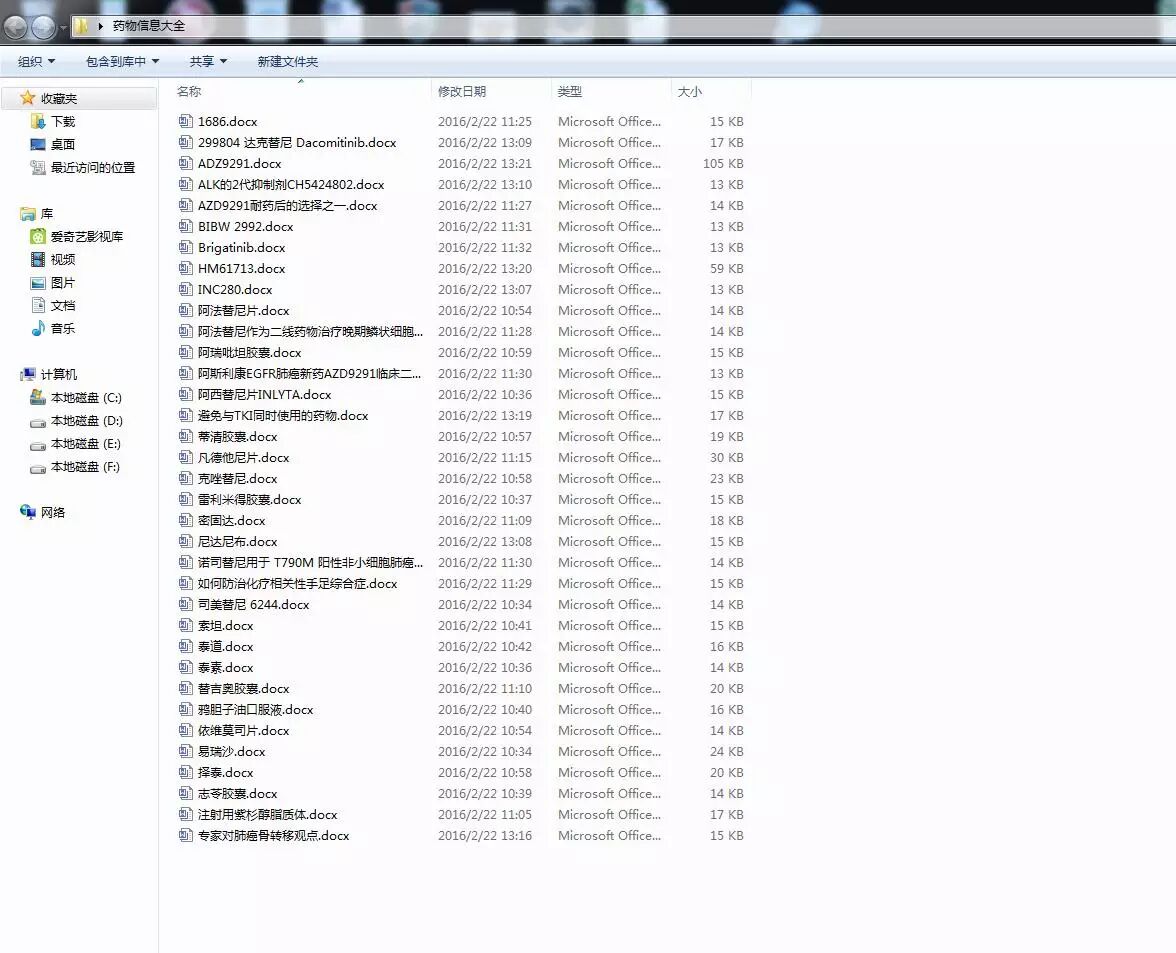Select file 泰素.docx
This screenshot has height=953, width=1176.
[x=226, y=667]
